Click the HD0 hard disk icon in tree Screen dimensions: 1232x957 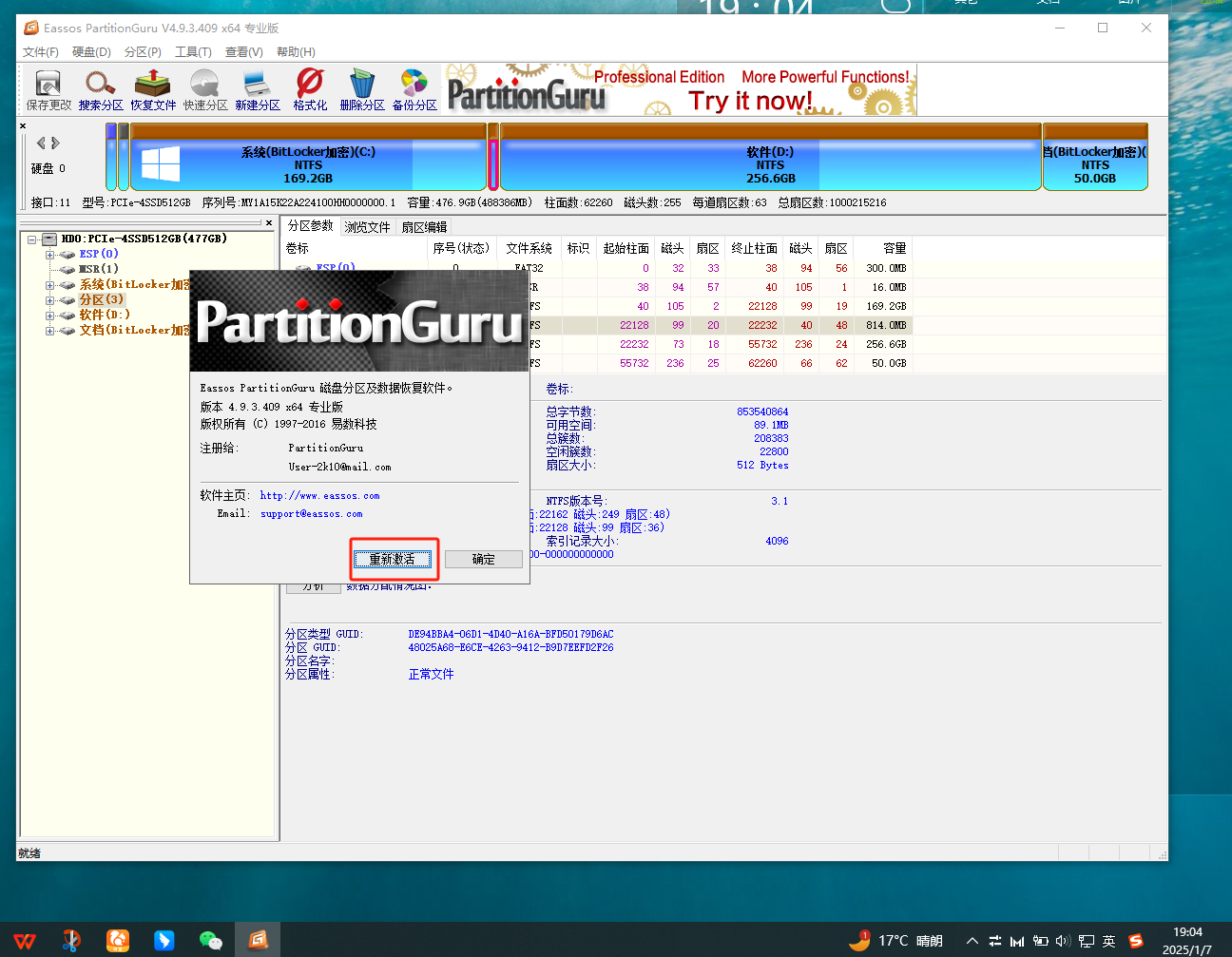coord(51,239)
